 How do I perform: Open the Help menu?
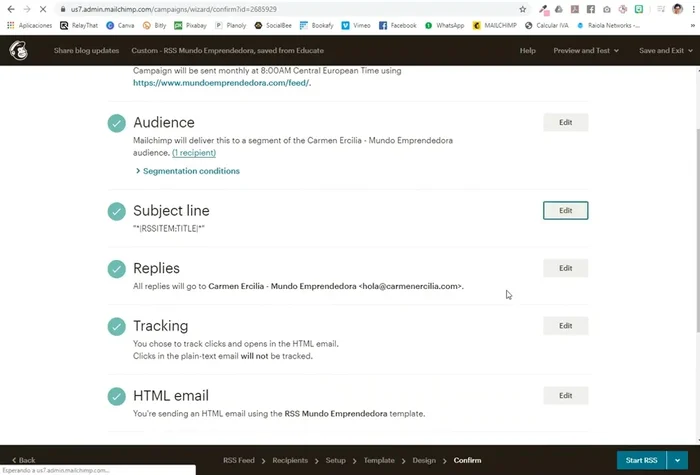tap(527, 50)
